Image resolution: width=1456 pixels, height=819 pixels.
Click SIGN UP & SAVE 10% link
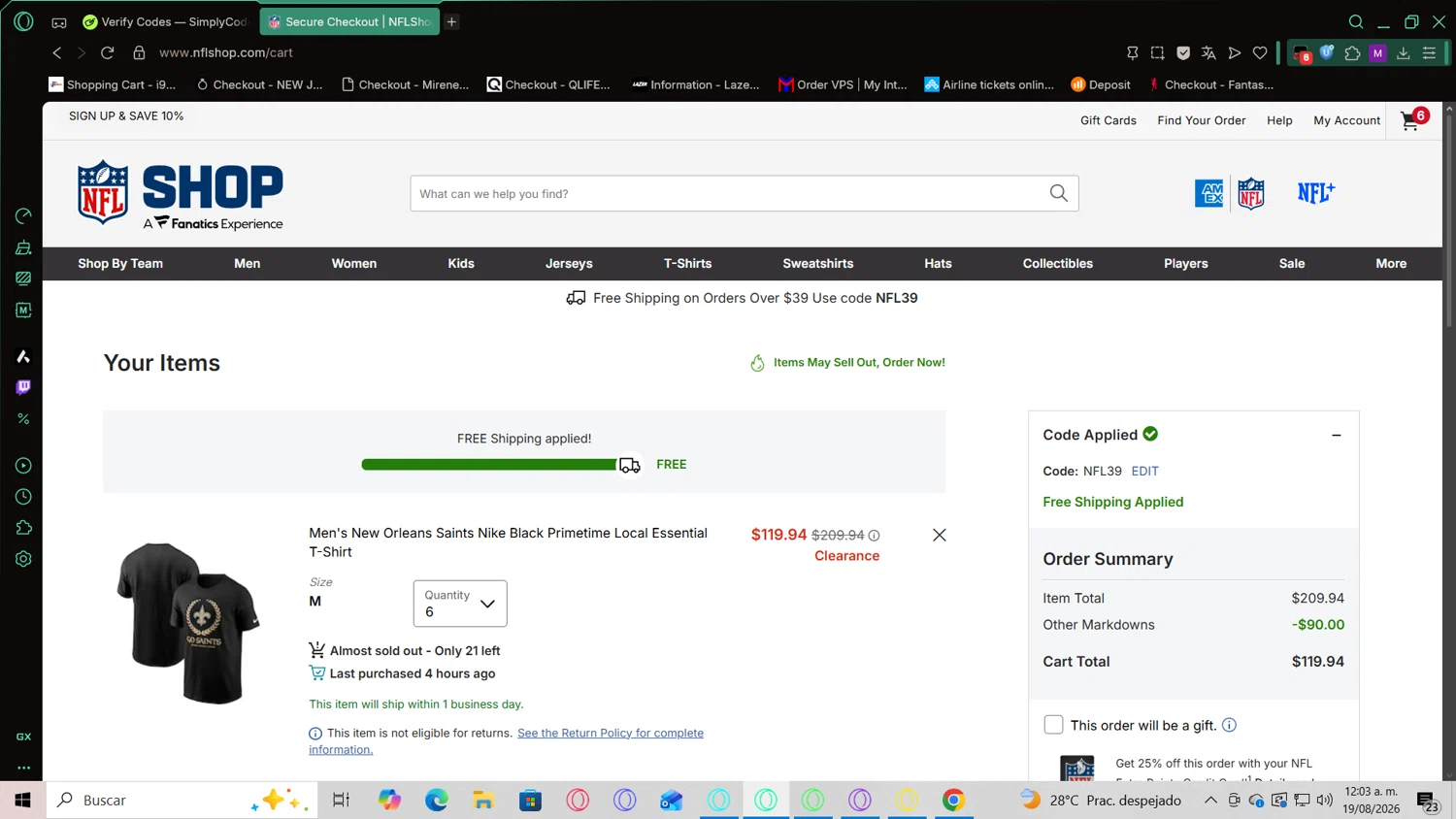[x=126, y=116]
